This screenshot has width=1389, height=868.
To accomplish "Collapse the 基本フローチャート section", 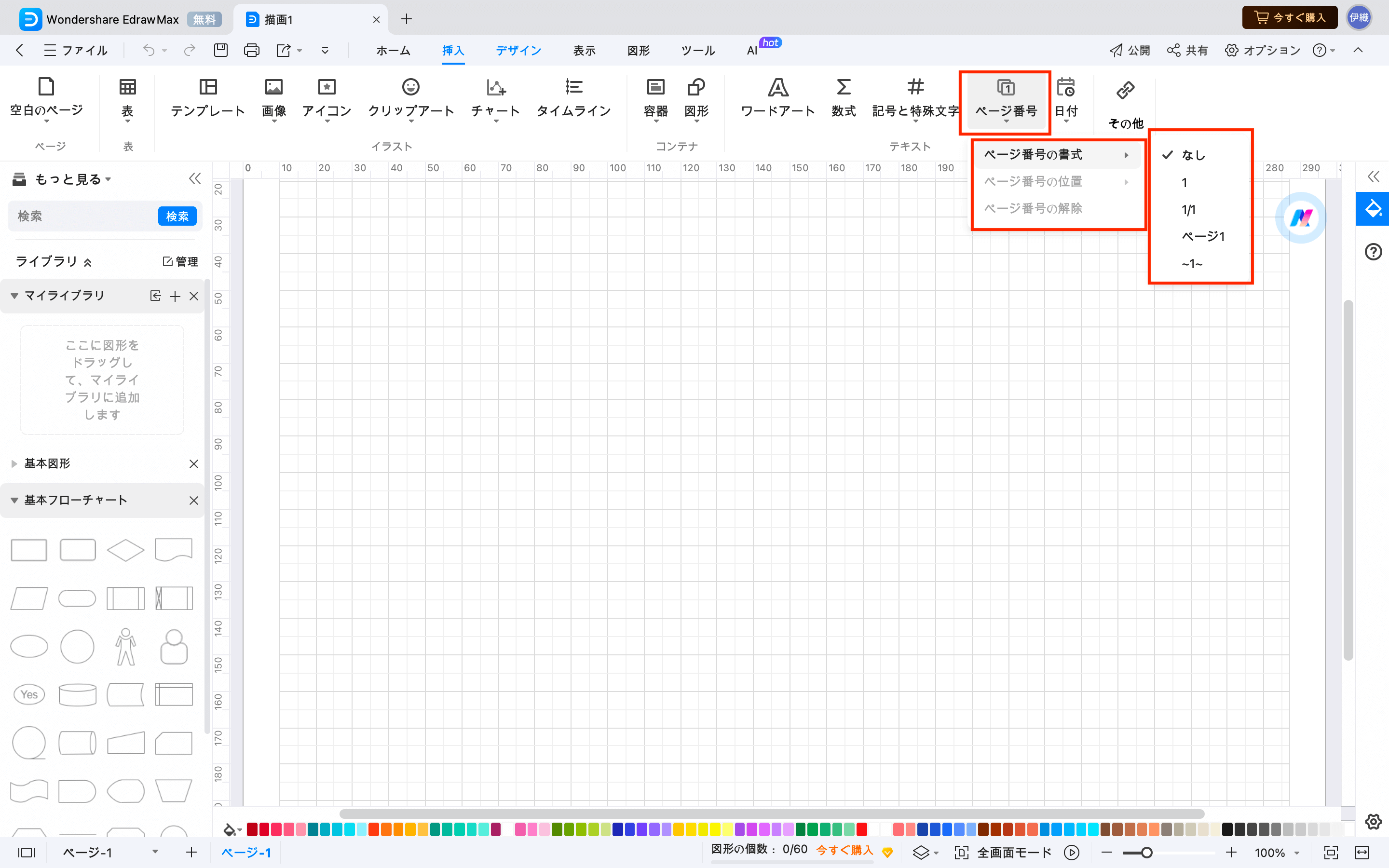I will (x=14, y=501).
